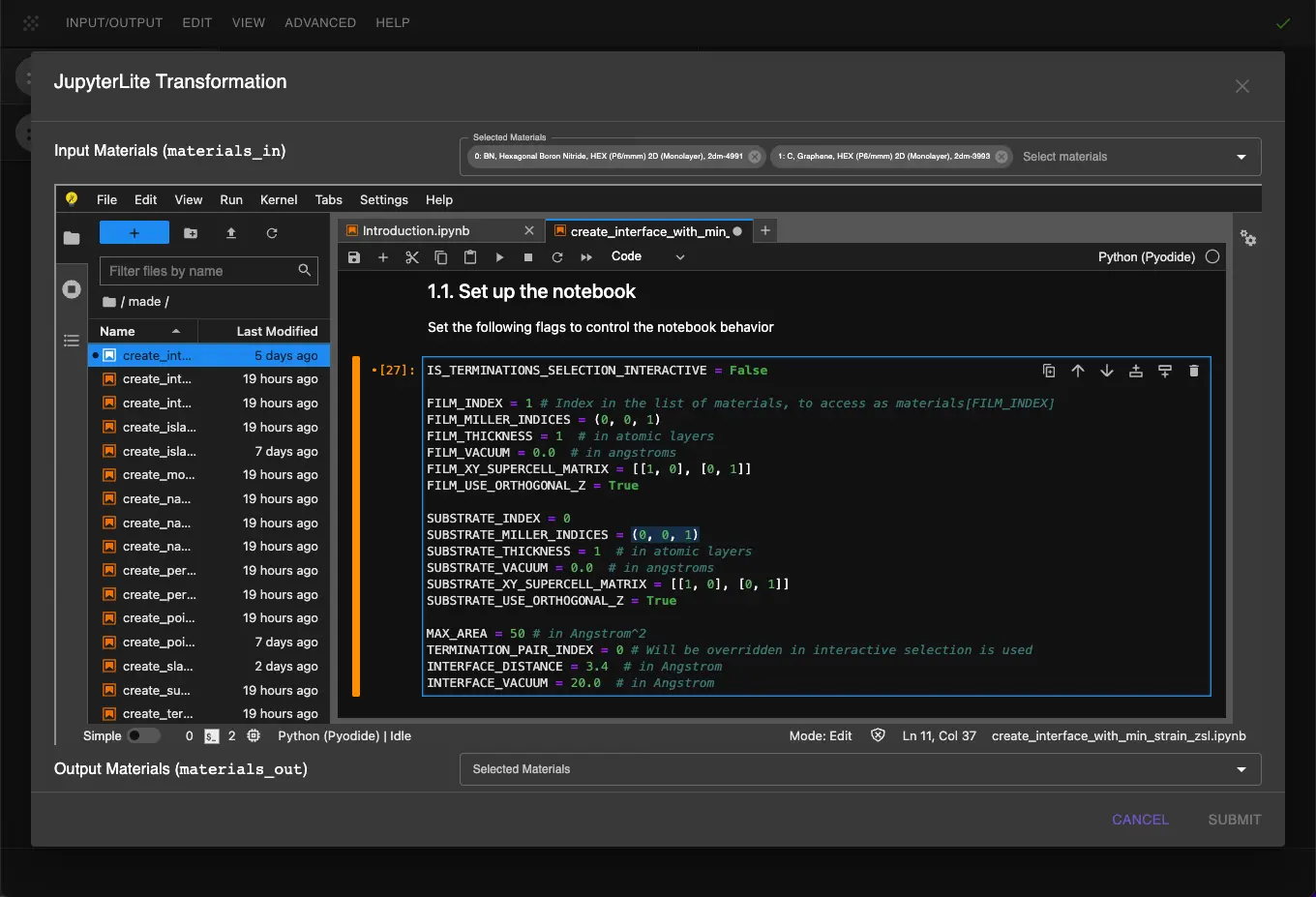
Task: Expand the input Select materials dropdown
Action: click(x=1241, y=157)
